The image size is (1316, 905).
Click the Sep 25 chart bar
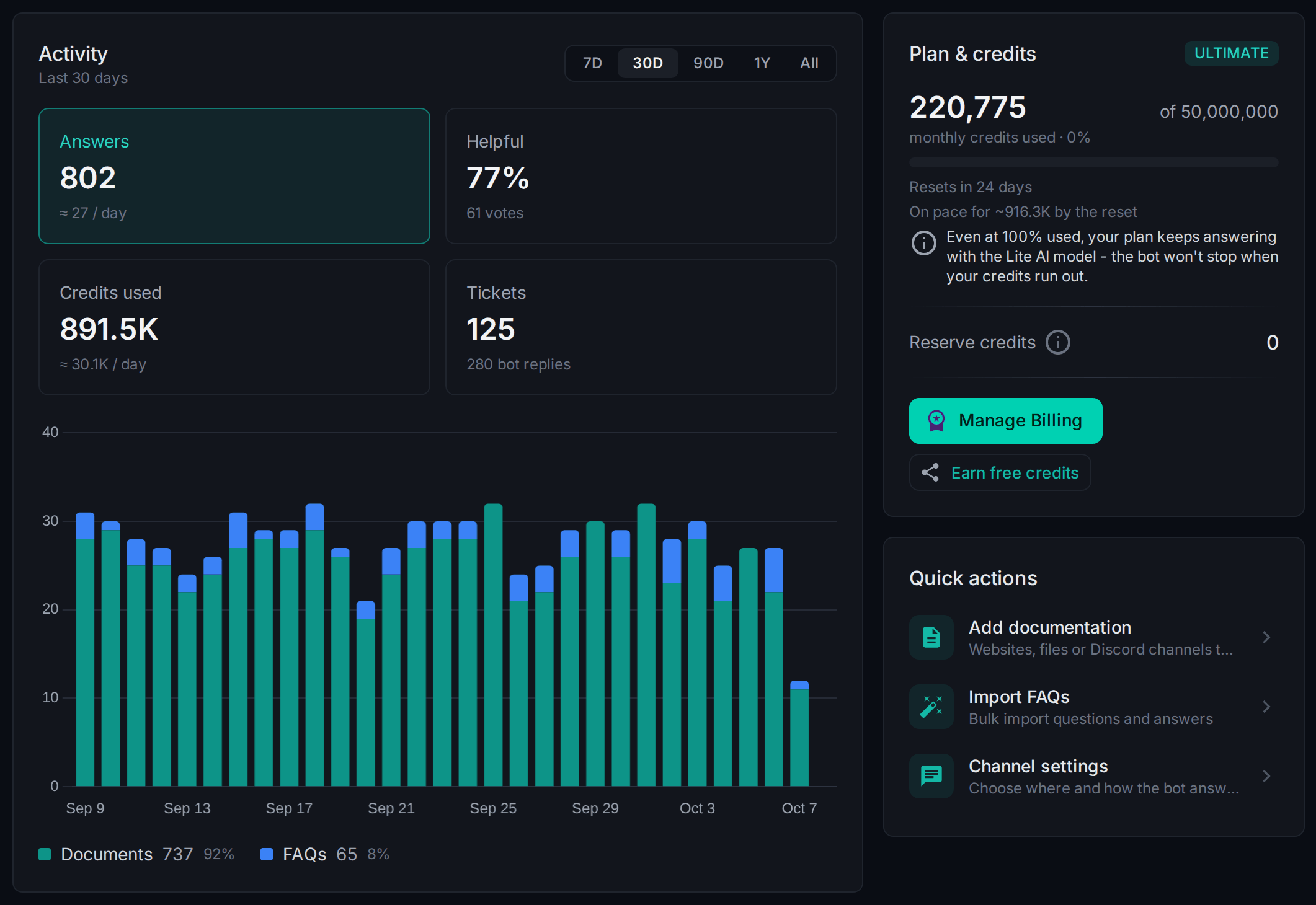[x=493, y=645]
